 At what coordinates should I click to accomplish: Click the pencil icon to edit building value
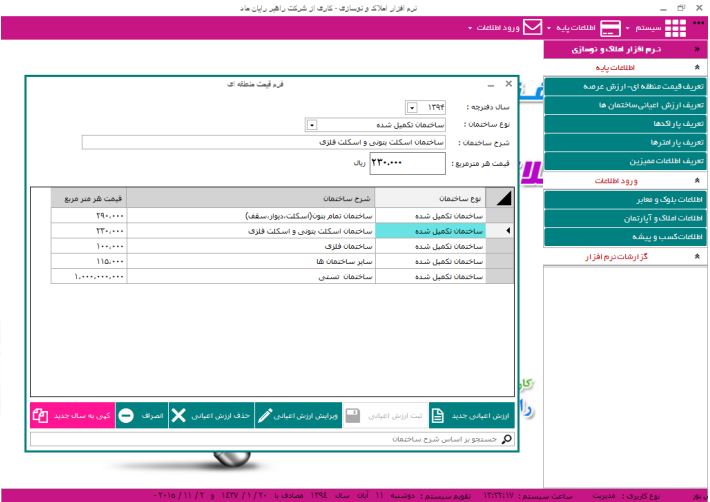pyautogui.click(x=265, y=415)
